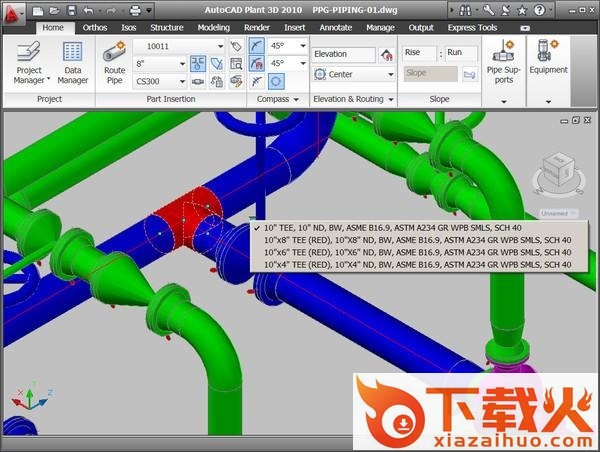Open the Output ribbon tab
600x452 pixels.
click(x=421, y=28)
